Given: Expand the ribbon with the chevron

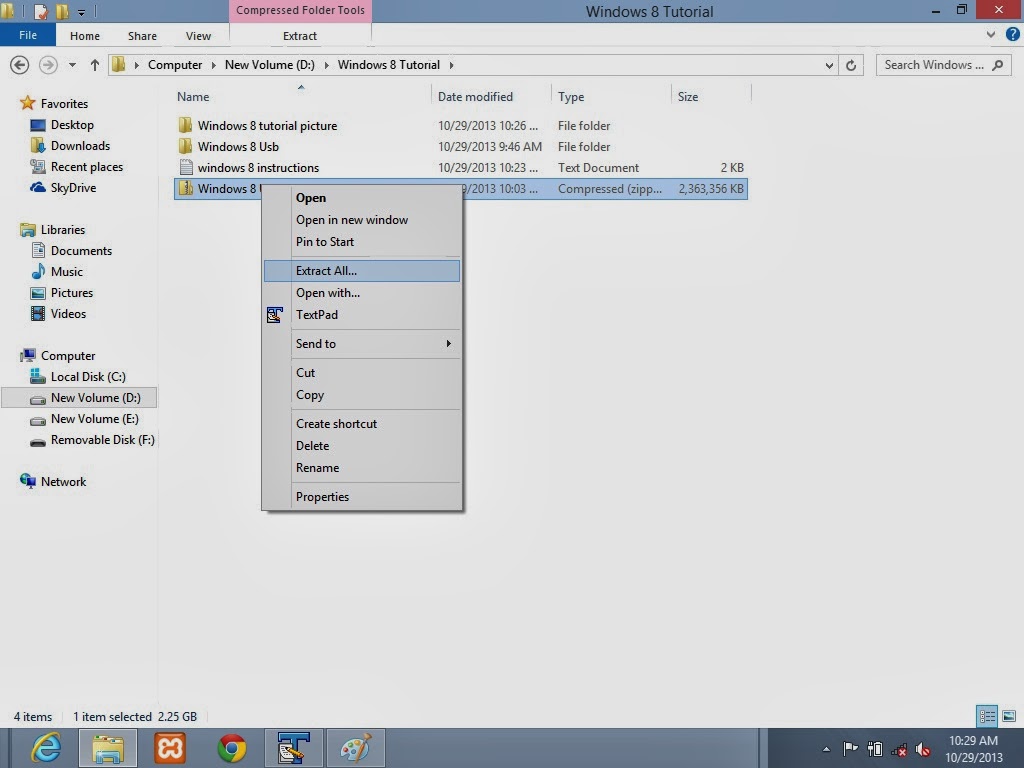Looking at the screenshot, I should tap(991, 35).
